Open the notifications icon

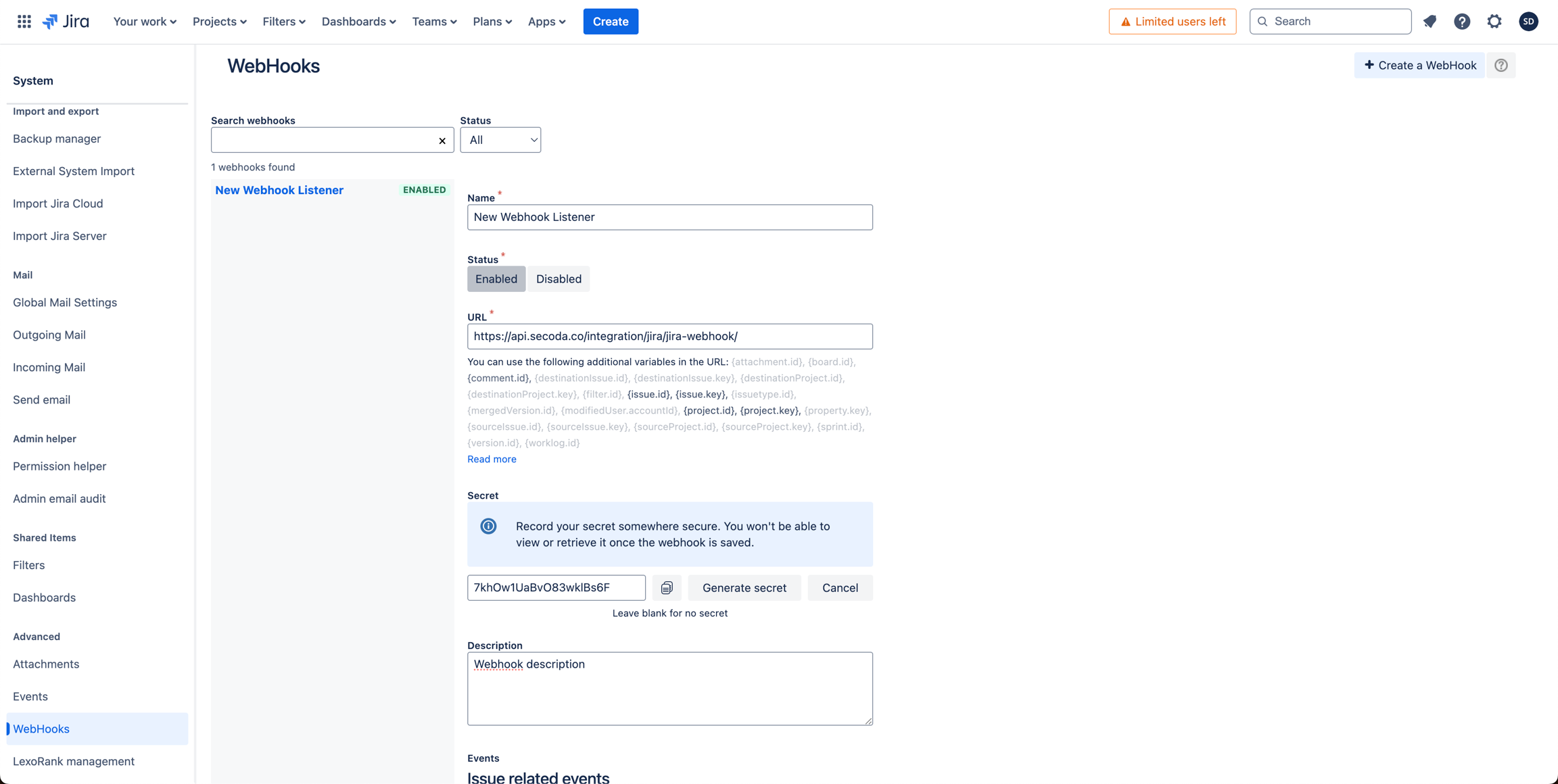coord(1430,22)
